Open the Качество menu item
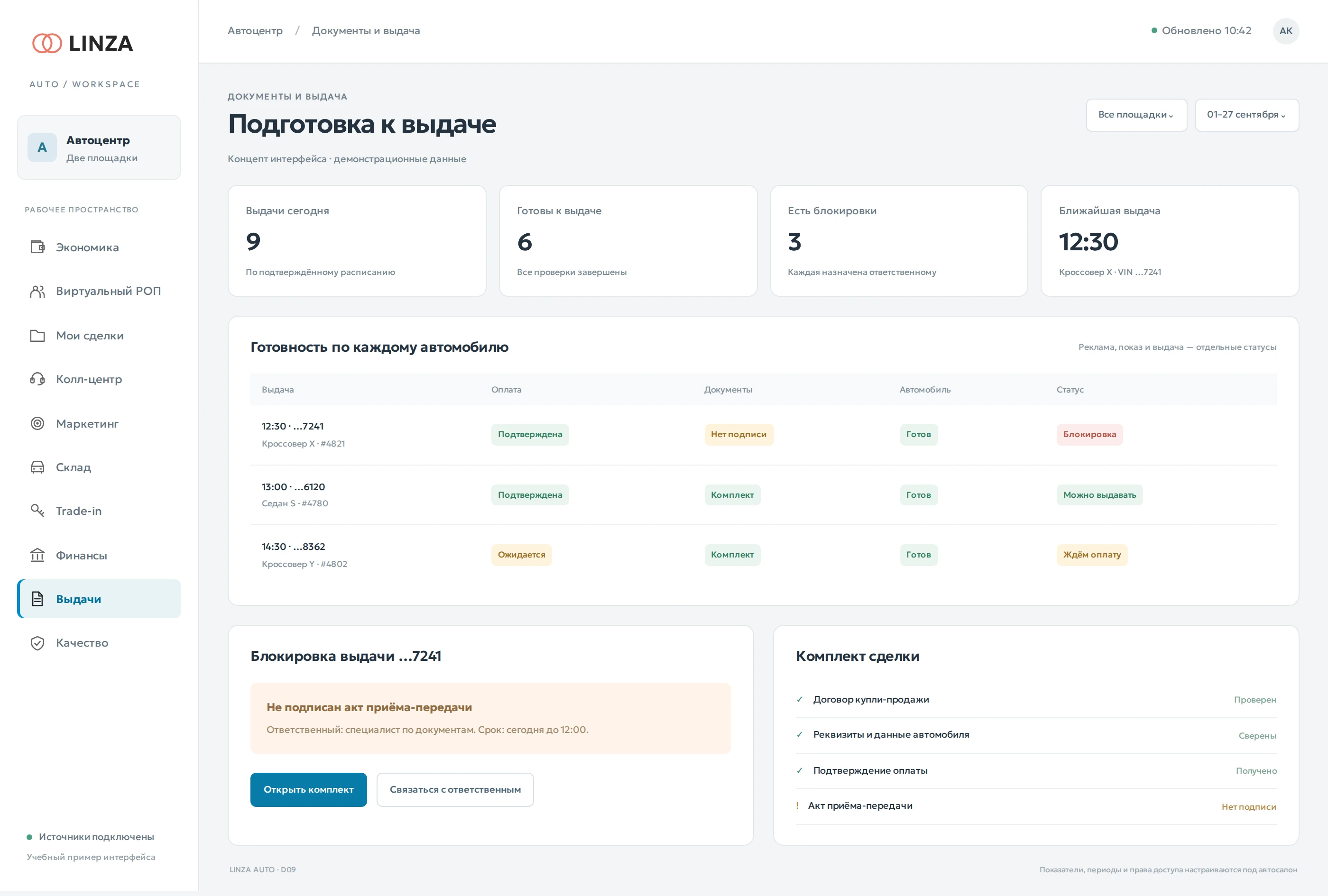 click(x=99, y=643)
